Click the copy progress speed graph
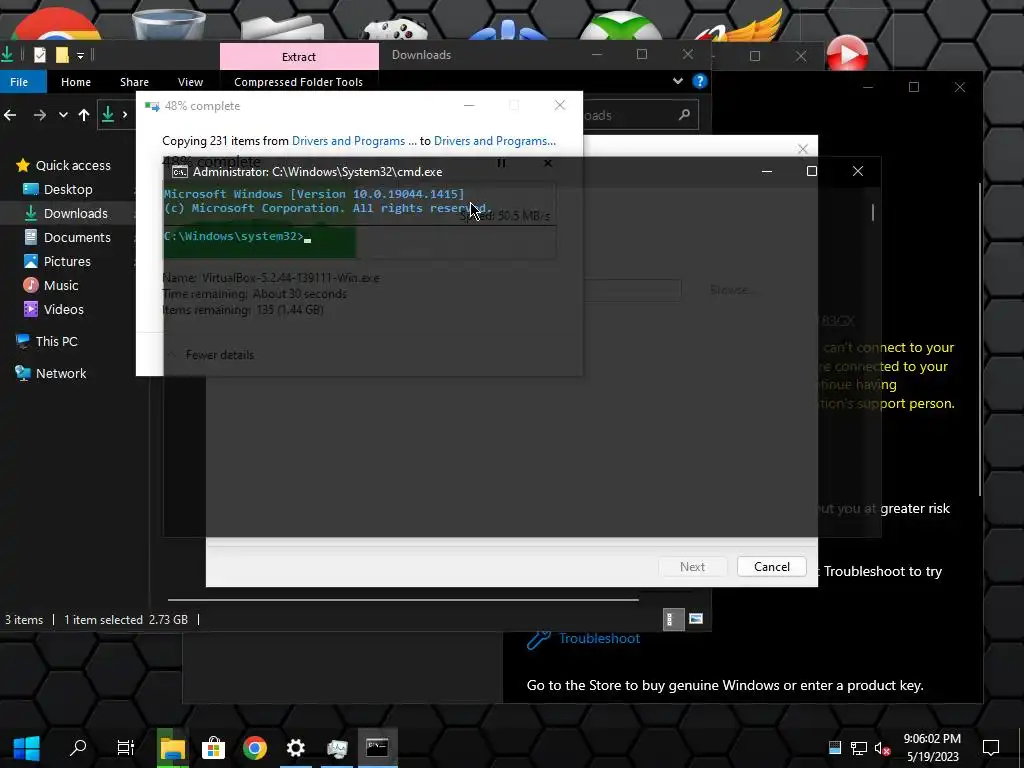The width and height of the screenshot is (1024, 768). click(x=359, y=222)
